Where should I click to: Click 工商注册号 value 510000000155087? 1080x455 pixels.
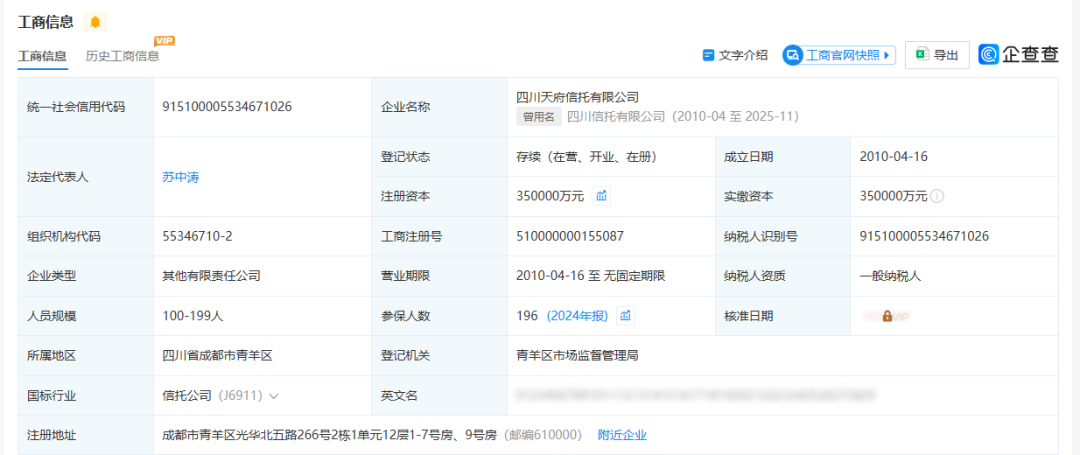(570, 237)
